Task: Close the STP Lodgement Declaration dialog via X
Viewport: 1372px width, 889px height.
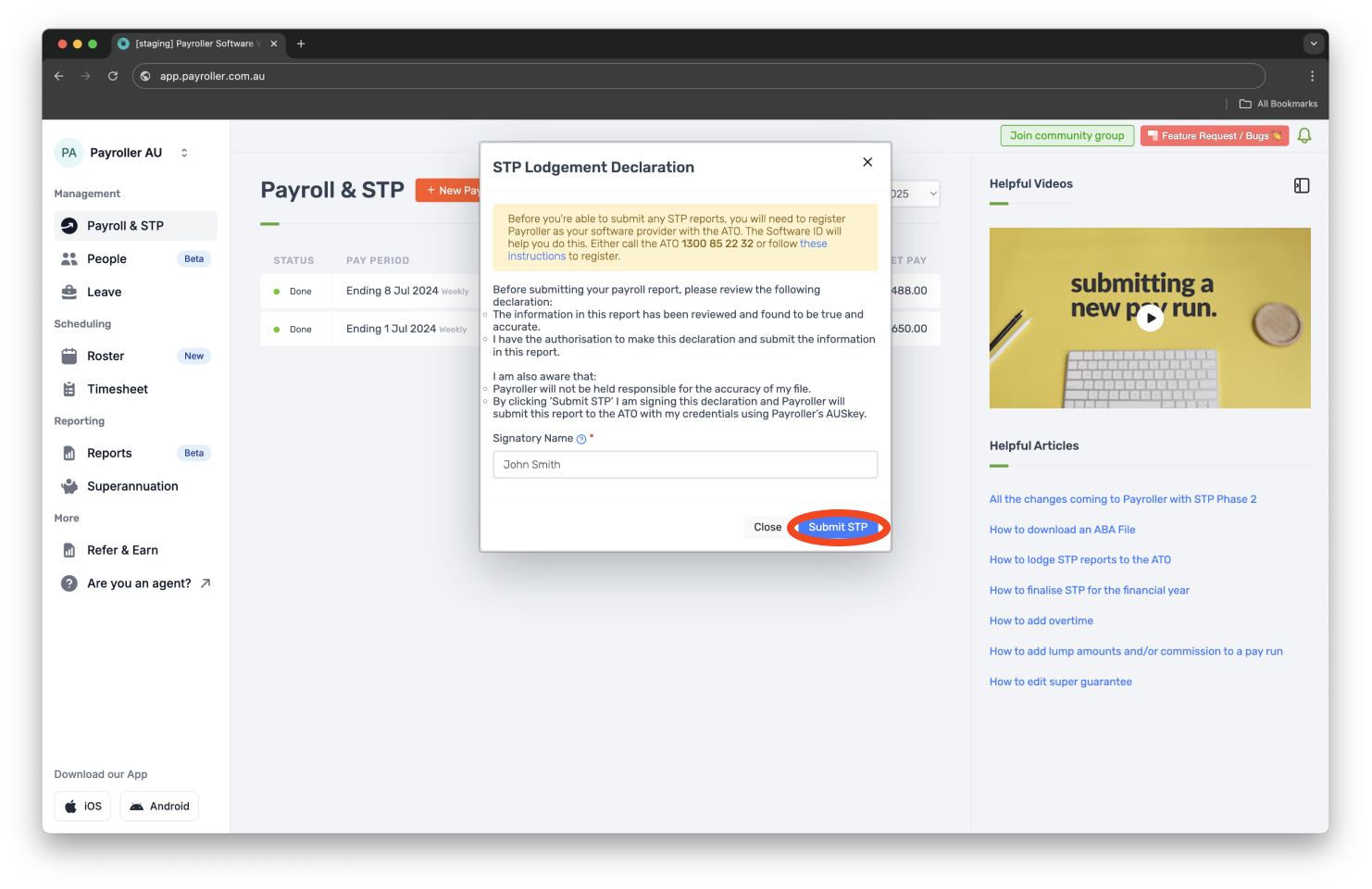Action: click(x=867, y=162)
